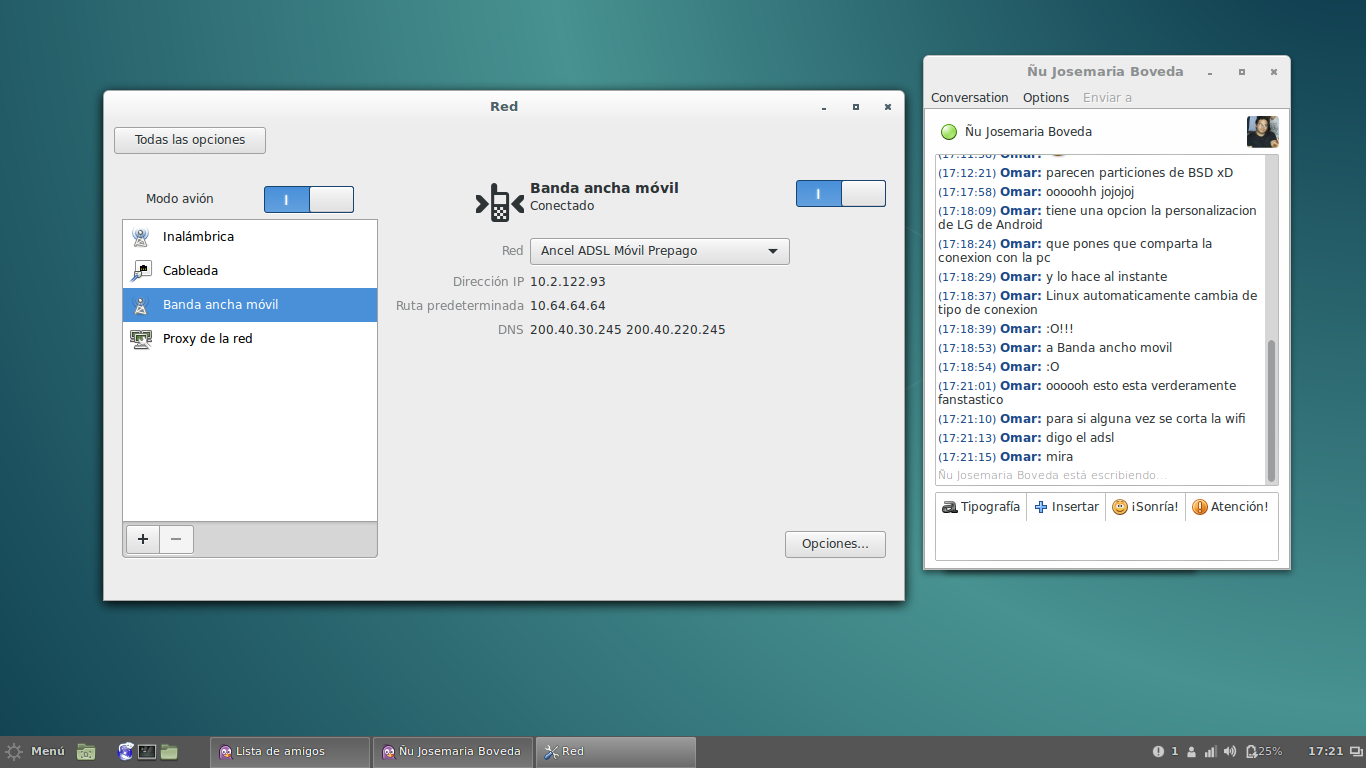Image resolution: width=1366 pixels, height=768 pixels.
Task: Open the Options menu in chat window
Action: click(1046, 98)
